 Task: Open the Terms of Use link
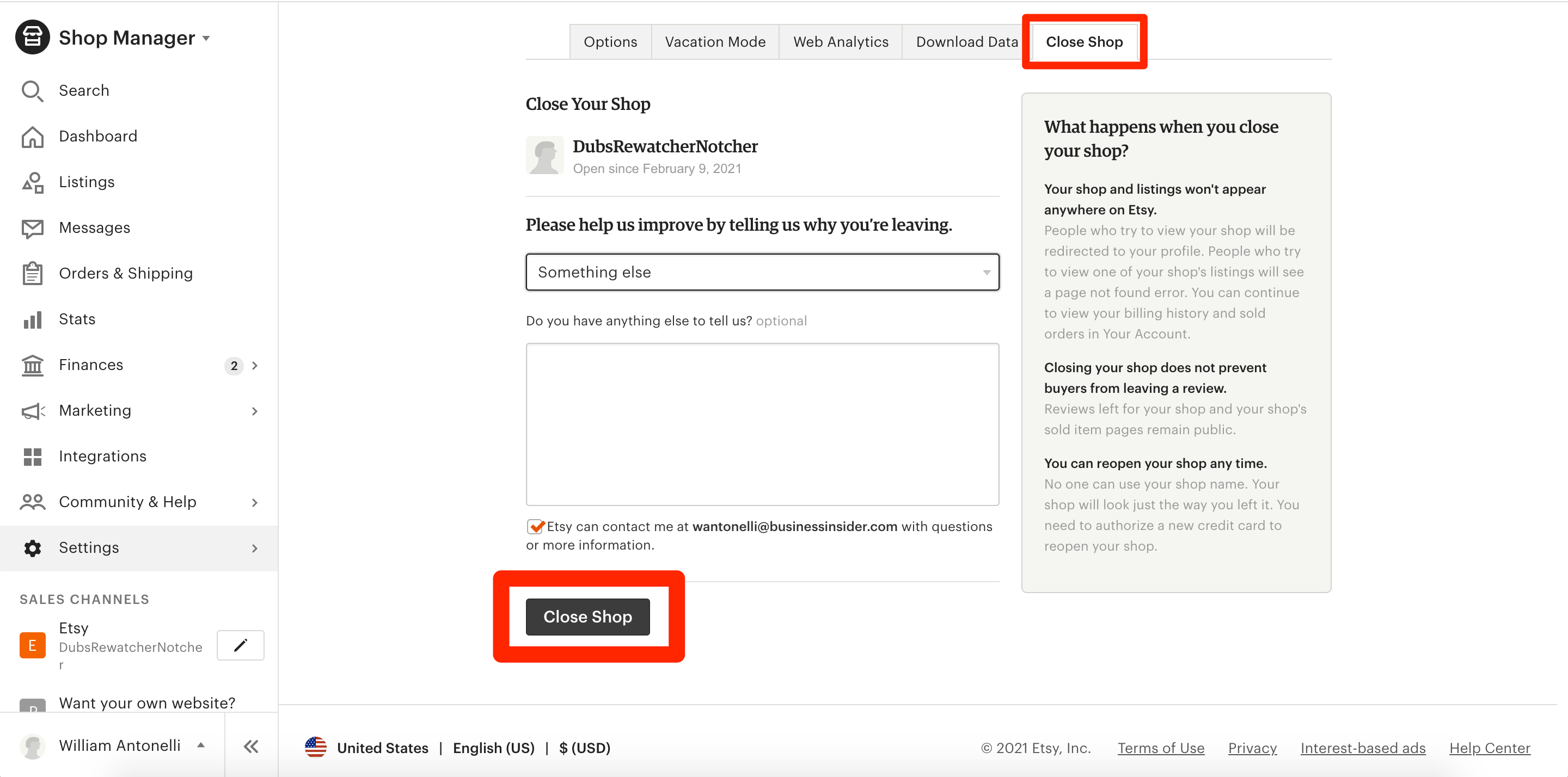1160,748
